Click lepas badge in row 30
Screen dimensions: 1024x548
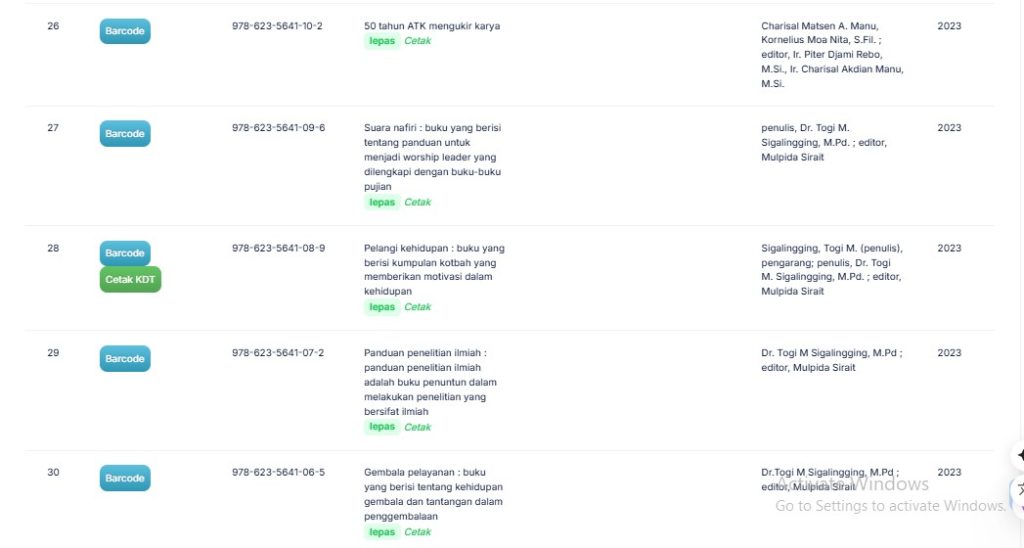pyautogui.click(x=382, y=532)
